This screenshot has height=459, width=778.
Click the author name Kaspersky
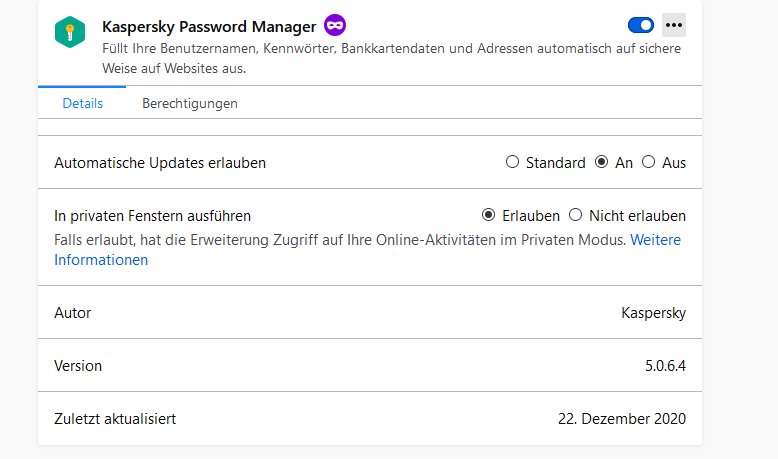coord(653,313)
